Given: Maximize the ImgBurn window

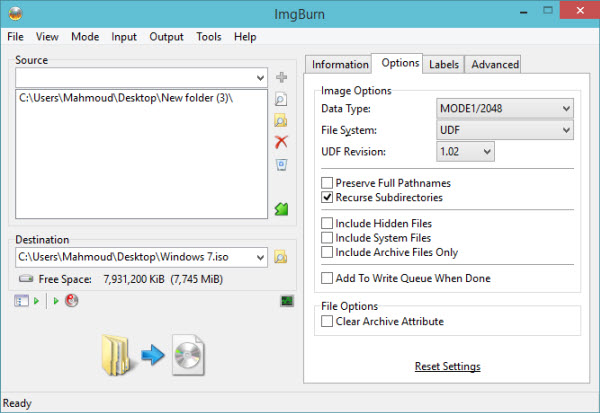Looking at the screenshot, I should [x=548, y=11].
